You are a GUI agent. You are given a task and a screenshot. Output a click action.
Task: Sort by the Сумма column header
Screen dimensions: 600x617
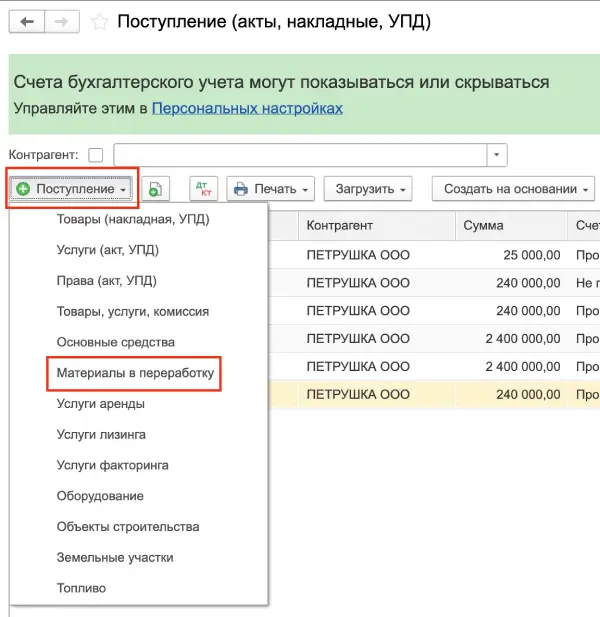tap(484, 226)
